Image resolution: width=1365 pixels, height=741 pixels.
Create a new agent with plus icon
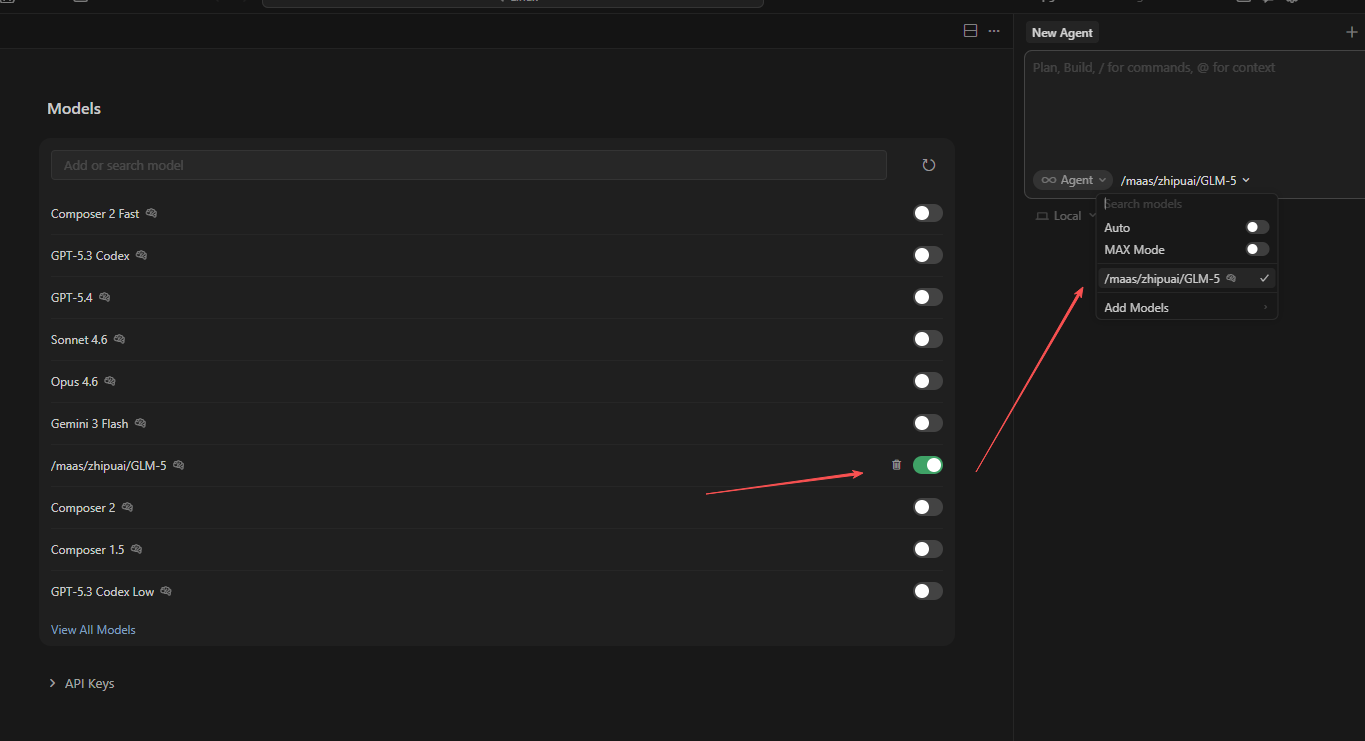1352,32
